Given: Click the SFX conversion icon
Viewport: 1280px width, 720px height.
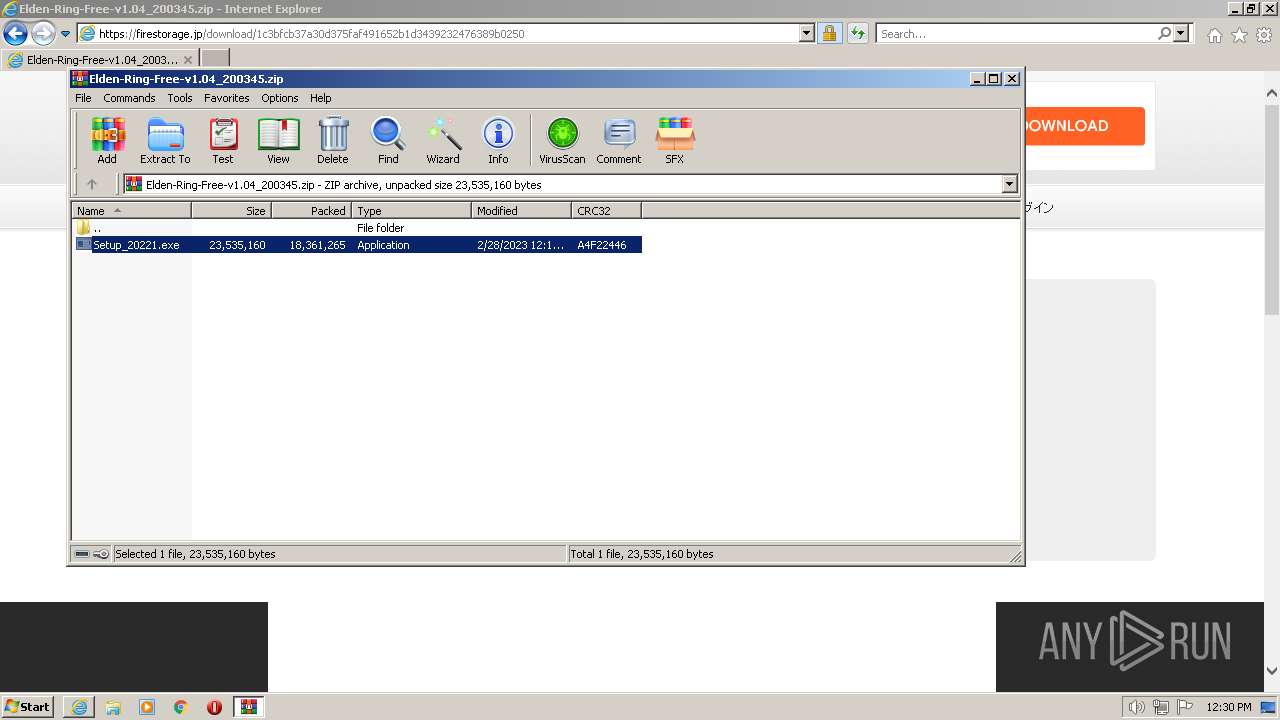Looking at the screenshot, I should pyautogui.click(x=675, y=140).
